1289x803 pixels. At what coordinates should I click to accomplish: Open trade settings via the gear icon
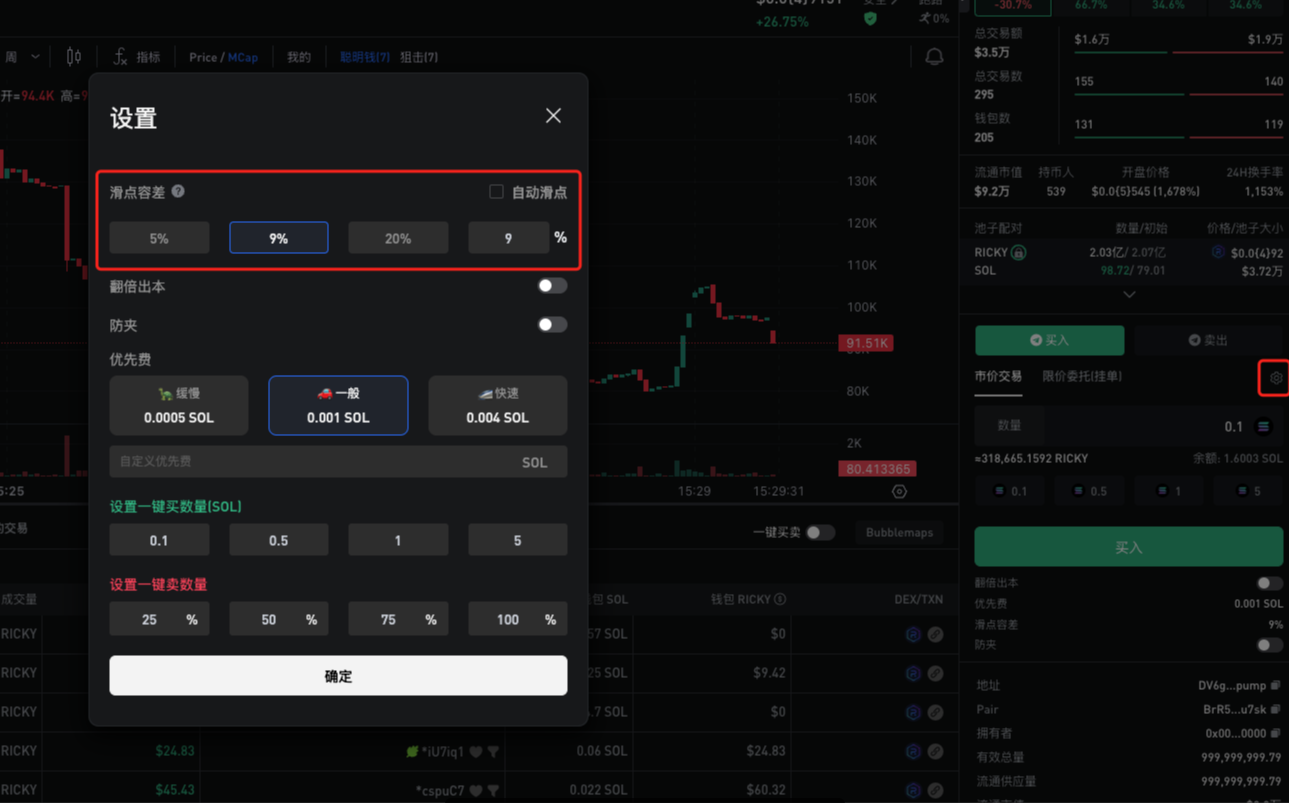click(x=1275, y=378)
